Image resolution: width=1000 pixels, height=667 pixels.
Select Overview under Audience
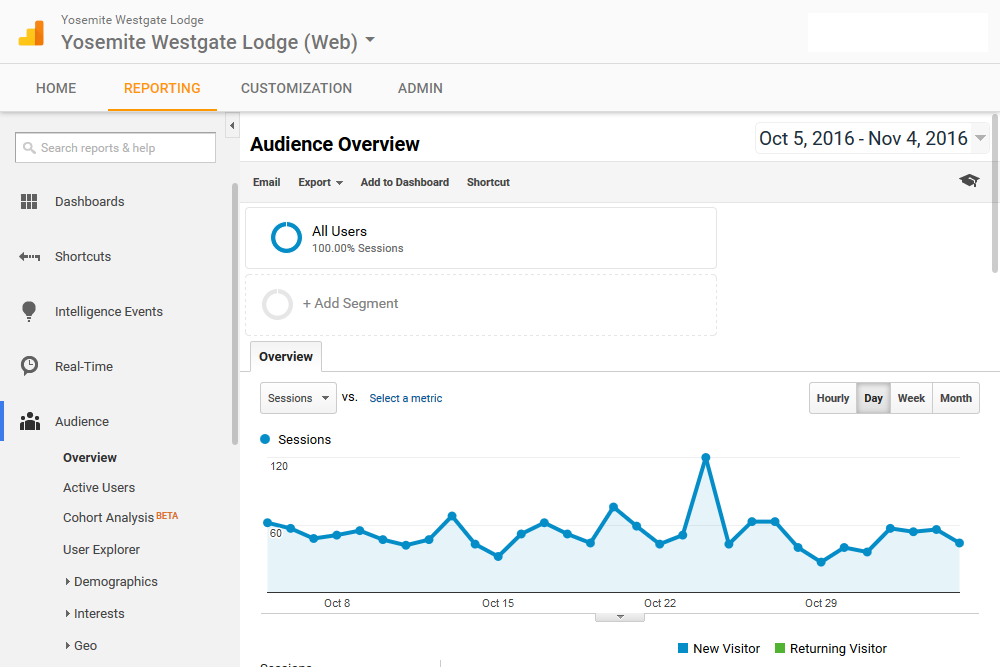tap(90, 457)
